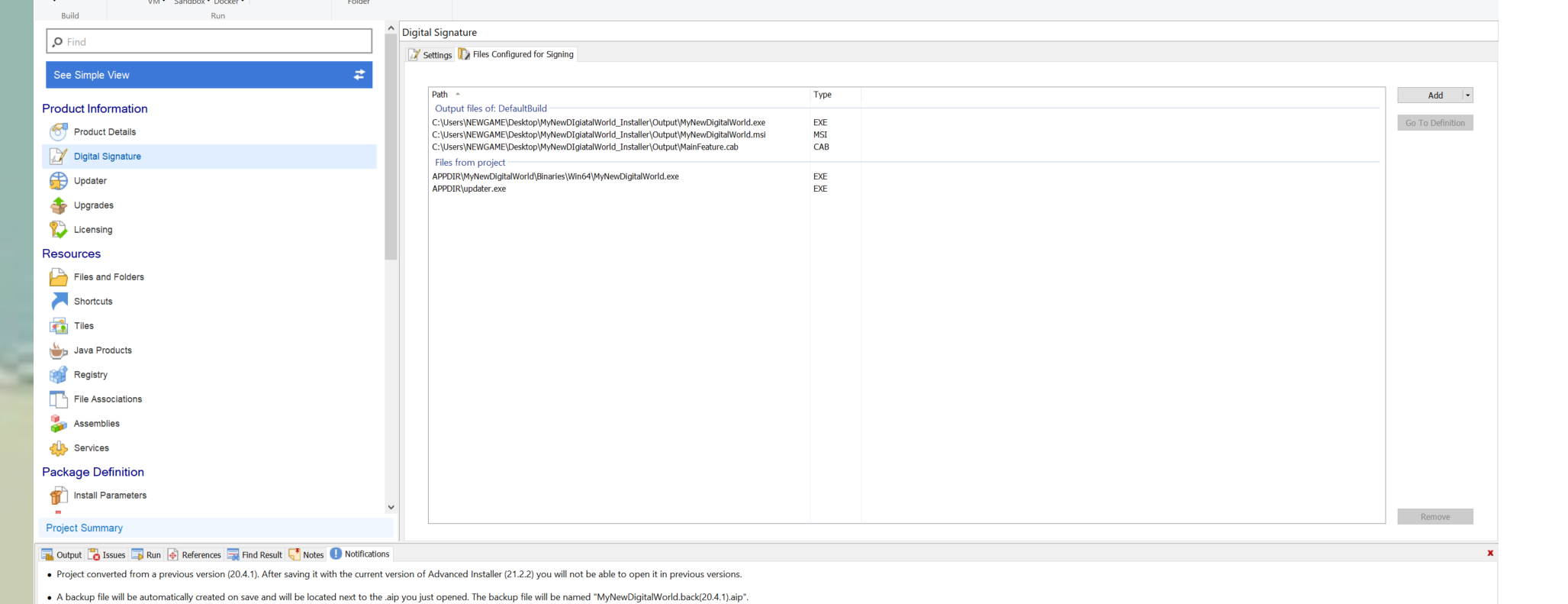Open the Shortcuts arrow icon
The height and width of the screenshot is (604, 1568).
(x=58, y=302)
